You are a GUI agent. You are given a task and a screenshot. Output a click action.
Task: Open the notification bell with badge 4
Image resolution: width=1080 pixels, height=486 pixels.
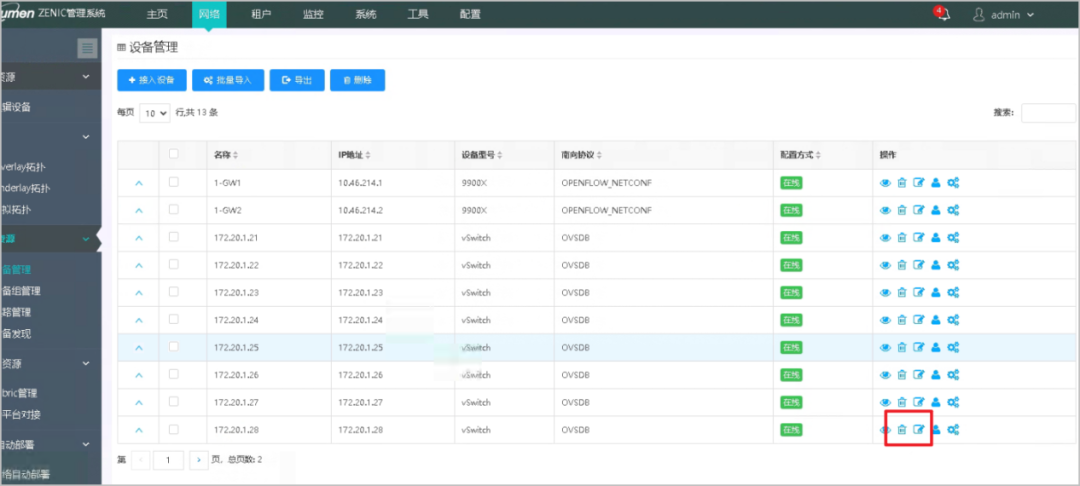click(942, 14)
